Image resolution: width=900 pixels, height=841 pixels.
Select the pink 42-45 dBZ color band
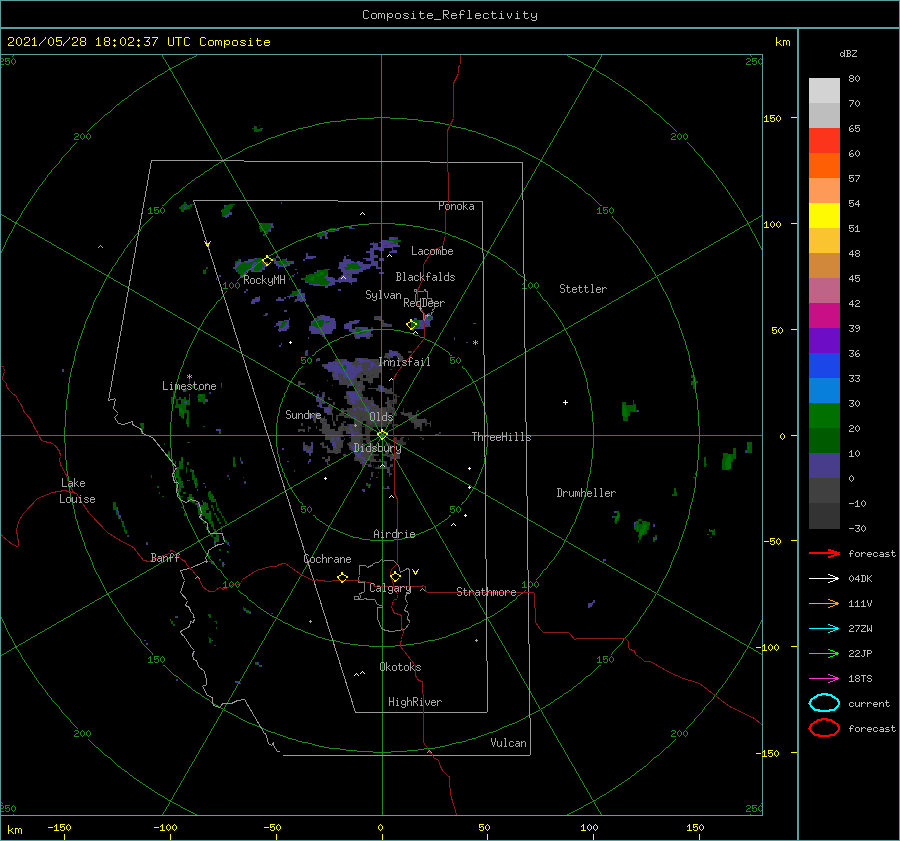[824, 290]
